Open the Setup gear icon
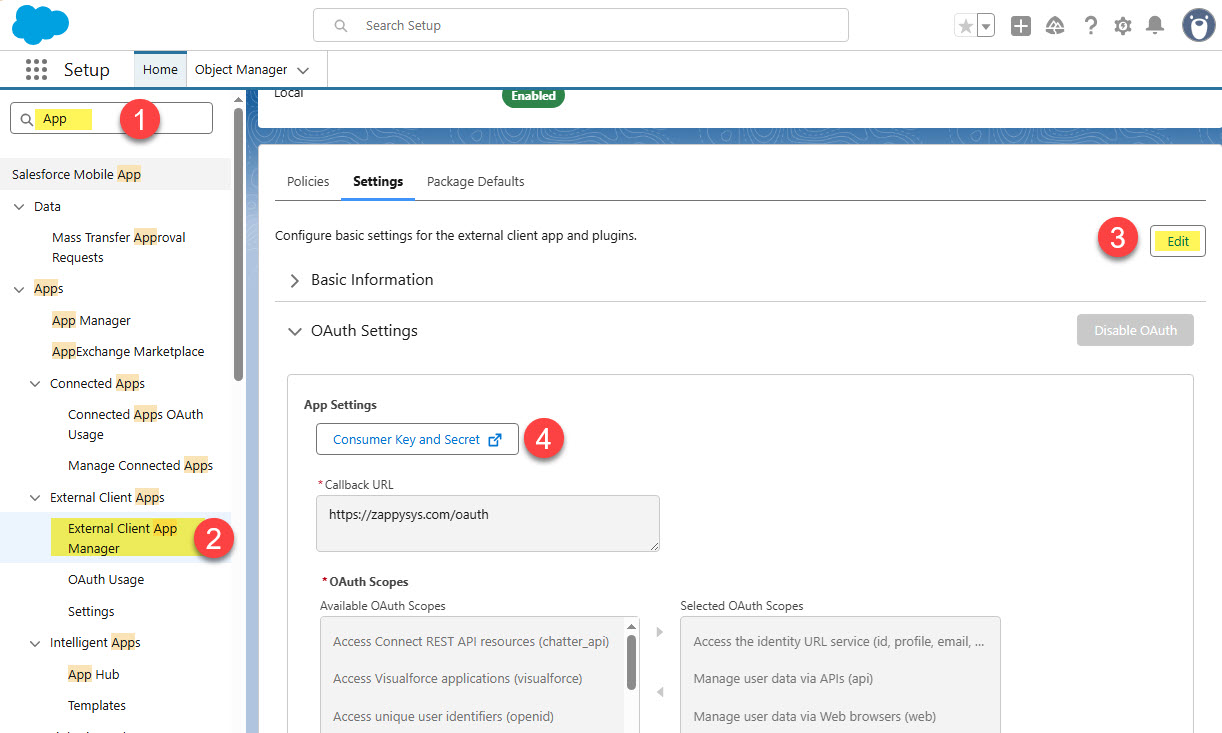Screen dimensions: 1222x733 coord(1123,26)
